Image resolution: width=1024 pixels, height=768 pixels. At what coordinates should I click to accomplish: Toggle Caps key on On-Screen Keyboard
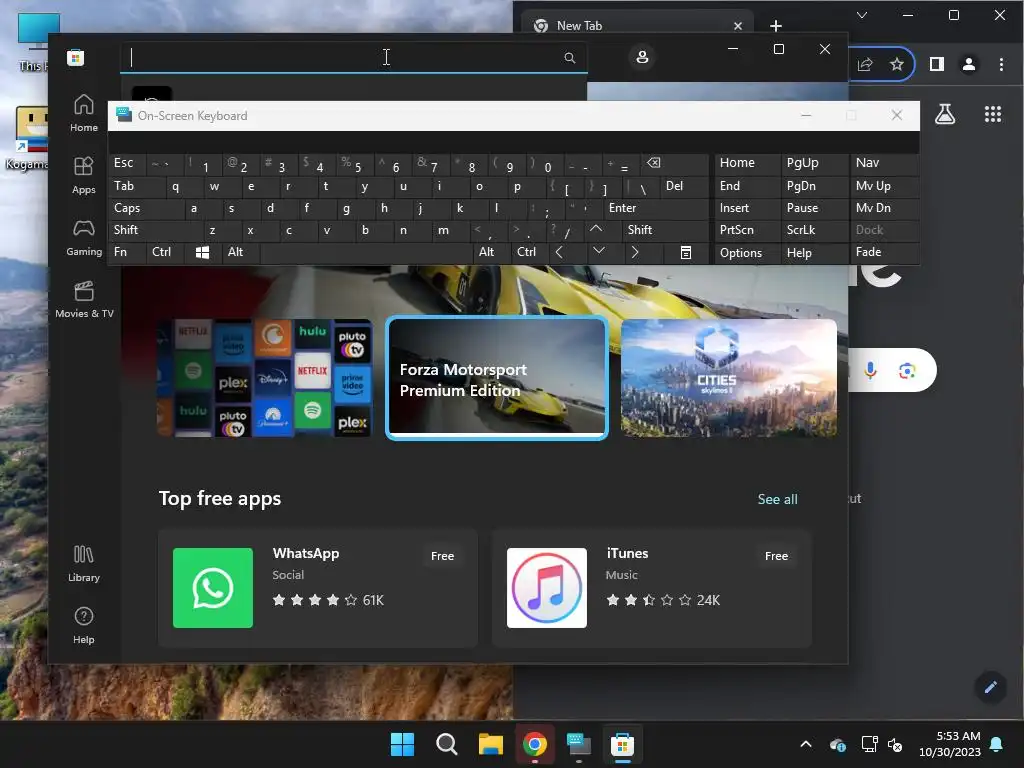tap(145, 208)
